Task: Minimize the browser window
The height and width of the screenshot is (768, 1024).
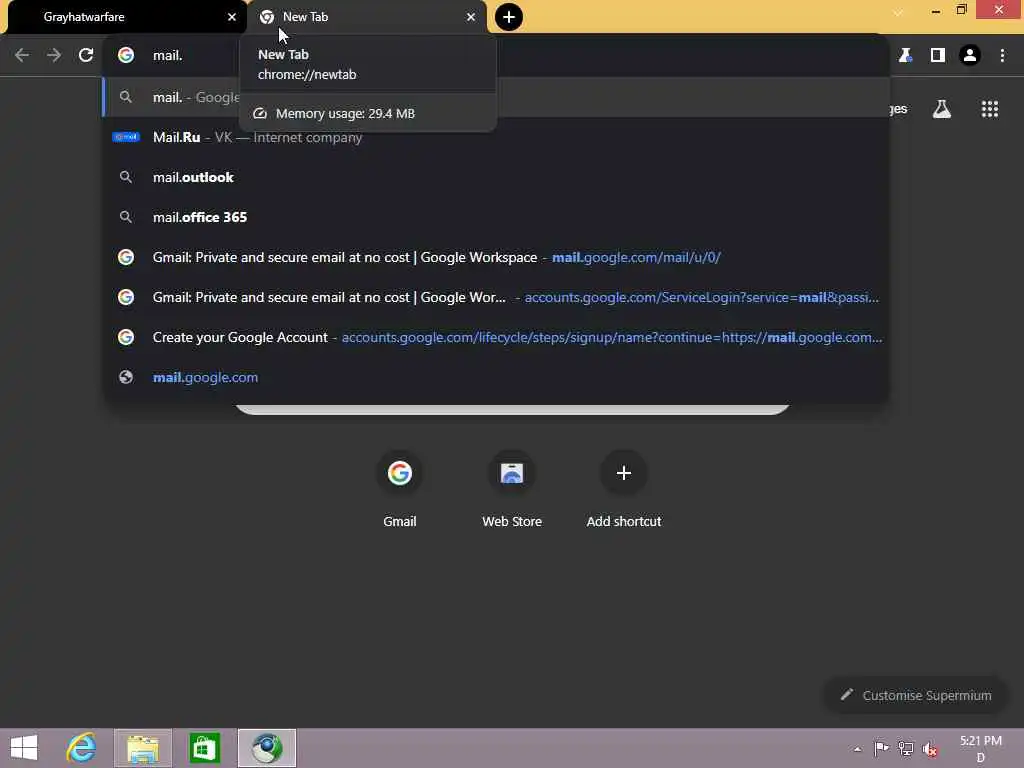Action: click(x=936, y=10)
